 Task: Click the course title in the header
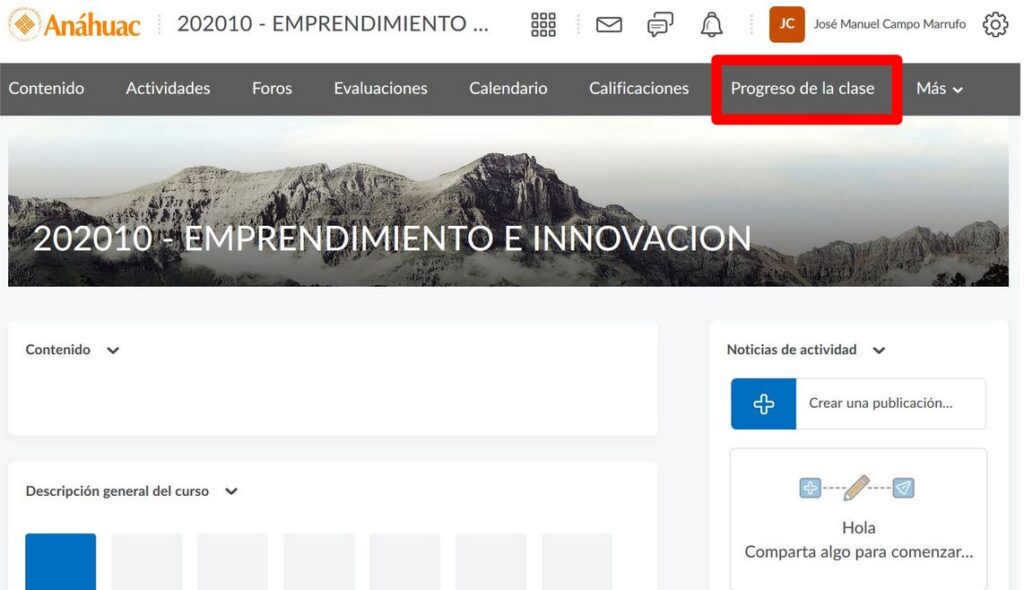[333, 25]
